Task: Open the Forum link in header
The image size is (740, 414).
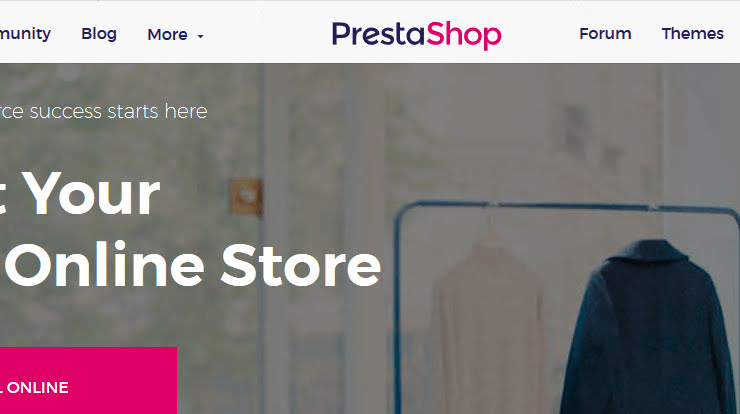Action: coord(605,34)
